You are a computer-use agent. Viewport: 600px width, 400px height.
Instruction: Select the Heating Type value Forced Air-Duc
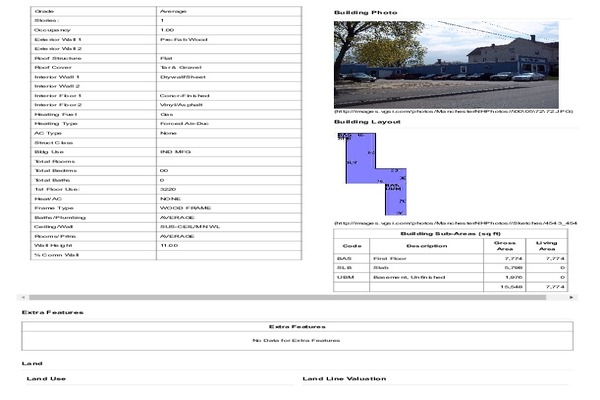click(183, 123)
